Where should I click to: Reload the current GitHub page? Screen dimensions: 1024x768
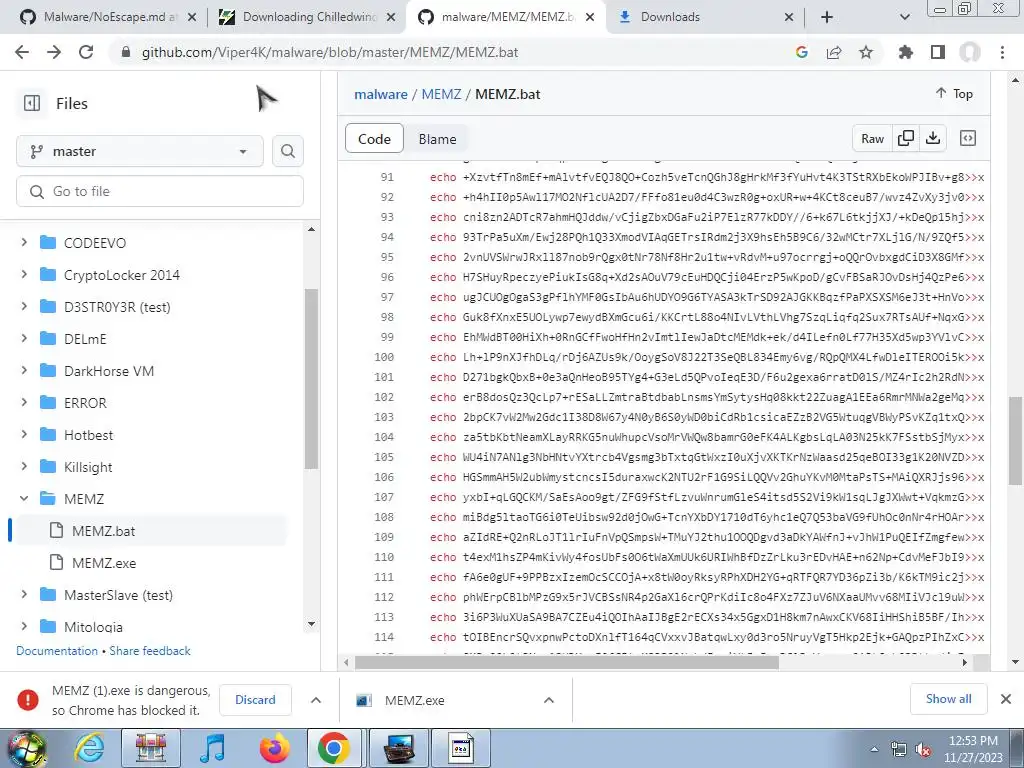tap(86, 52)
